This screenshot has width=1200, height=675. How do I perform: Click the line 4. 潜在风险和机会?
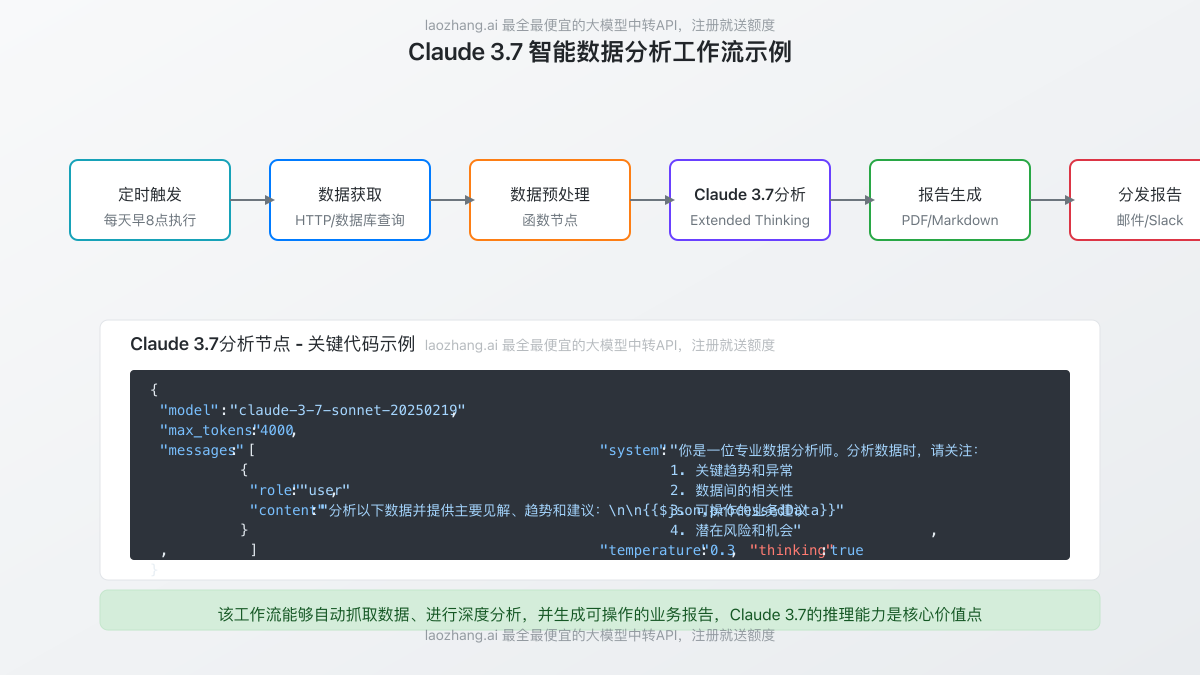coord(736,530)
